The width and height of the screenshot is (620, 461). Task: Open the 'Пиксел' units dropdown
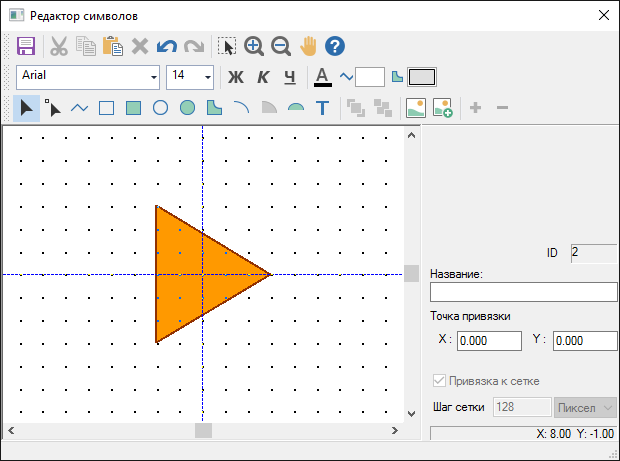586,407
